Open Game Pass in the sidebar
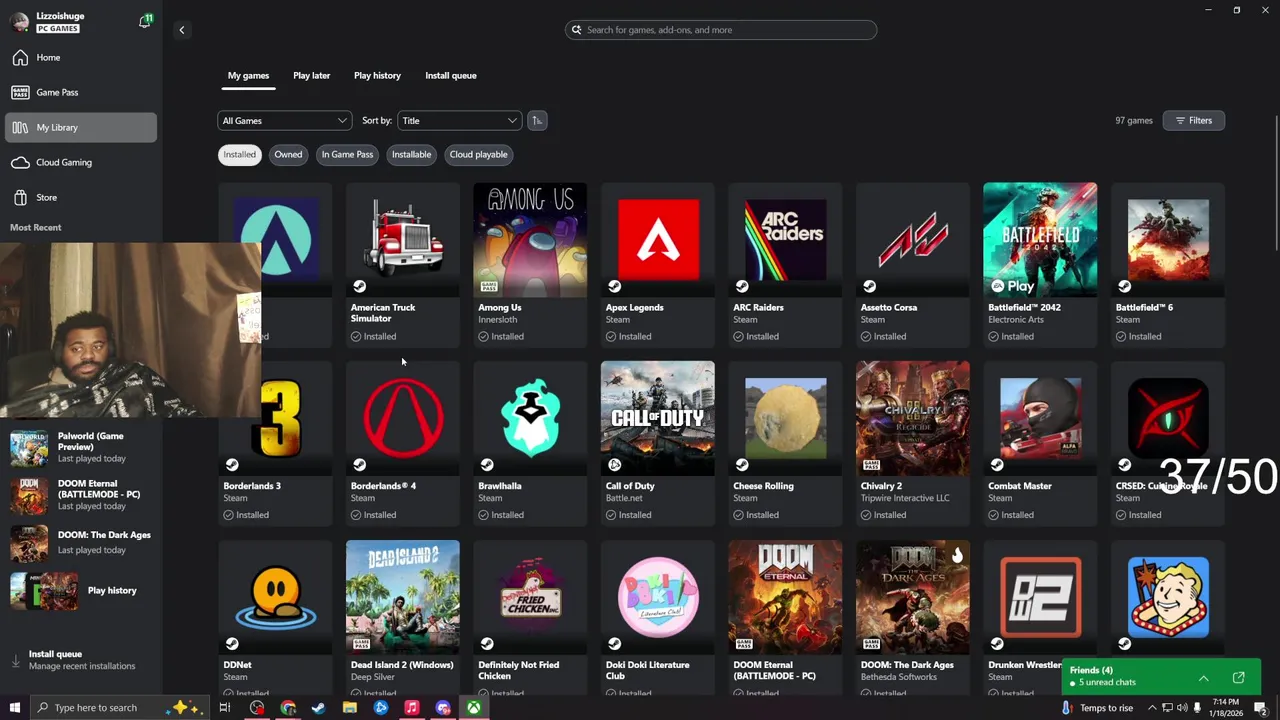Image resolution: width=1280 pixels, height=720 pixels. [80, 92]
